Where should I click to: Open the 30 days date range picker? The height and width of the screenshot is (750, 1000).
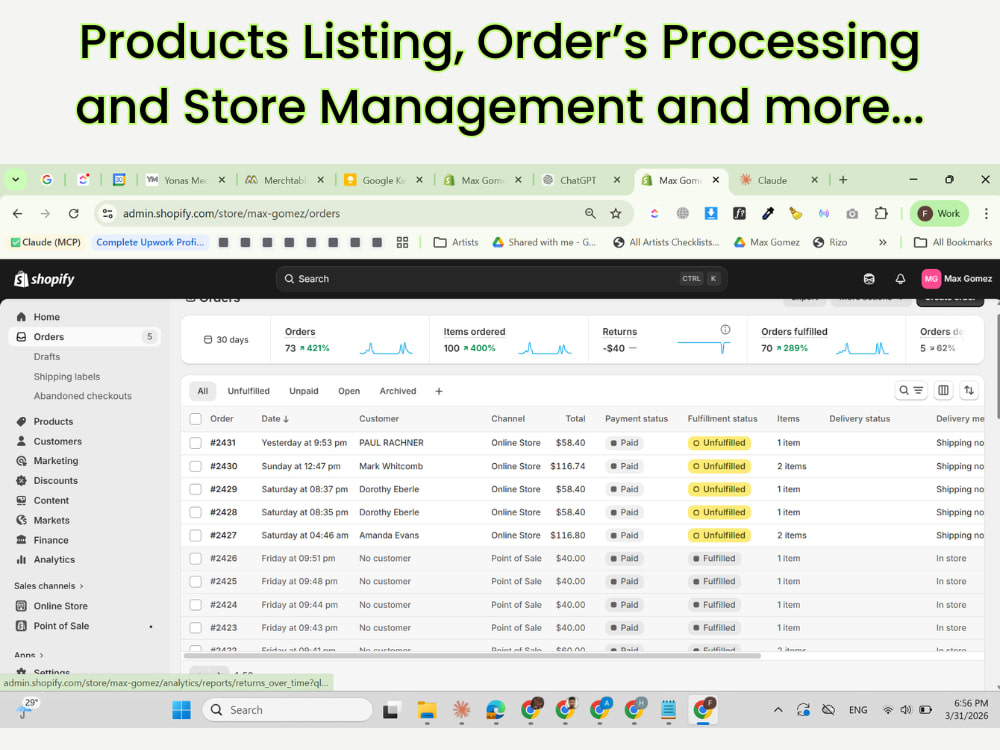pyautogui.click(x=226, y=339)
